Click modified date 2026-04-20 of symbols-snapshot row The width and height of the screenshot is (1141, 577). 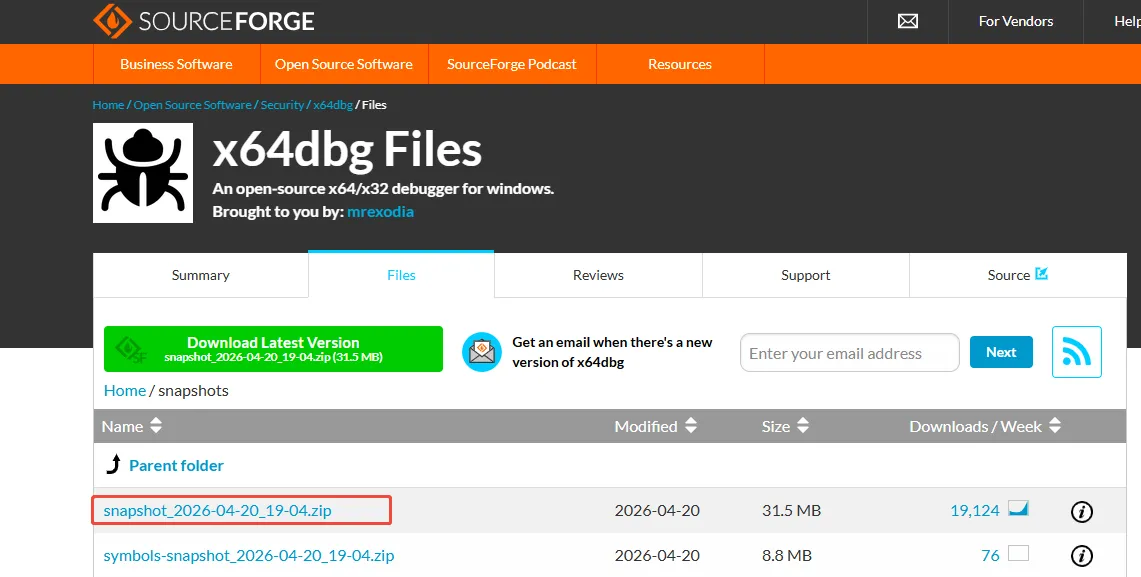[x=657, y=556]
